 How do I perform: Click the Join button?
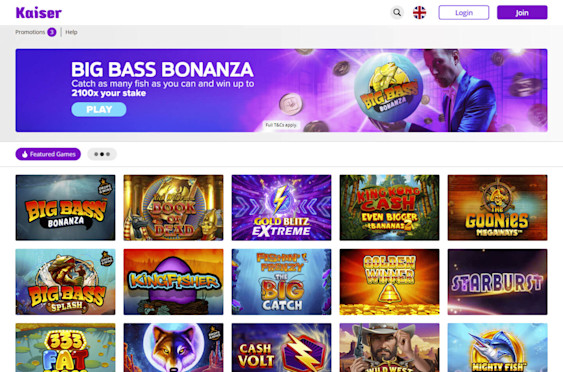click(x=522, y=13)
